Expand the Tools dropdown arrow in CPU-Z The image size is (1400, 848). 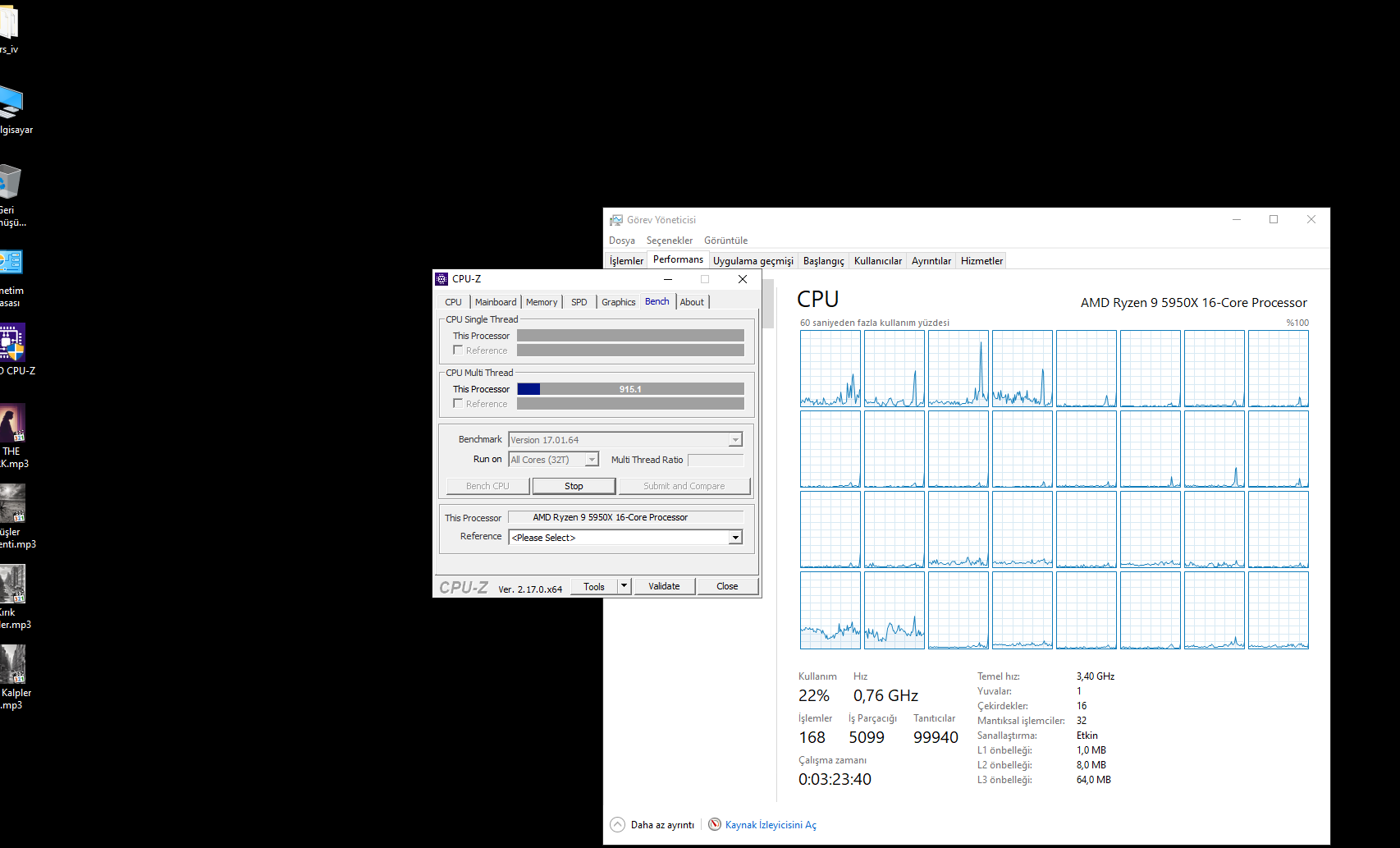[x=625, y=586]
